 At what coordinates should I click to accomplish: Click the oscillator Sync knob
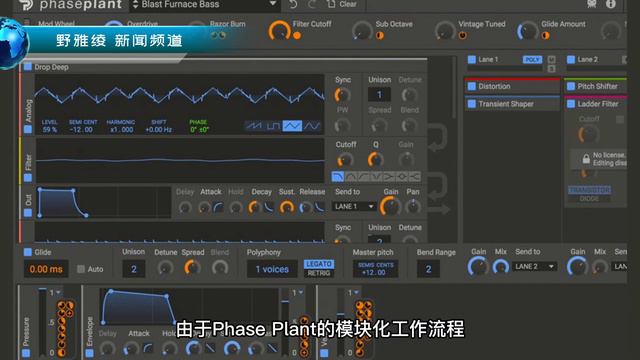tap(342, 96)
